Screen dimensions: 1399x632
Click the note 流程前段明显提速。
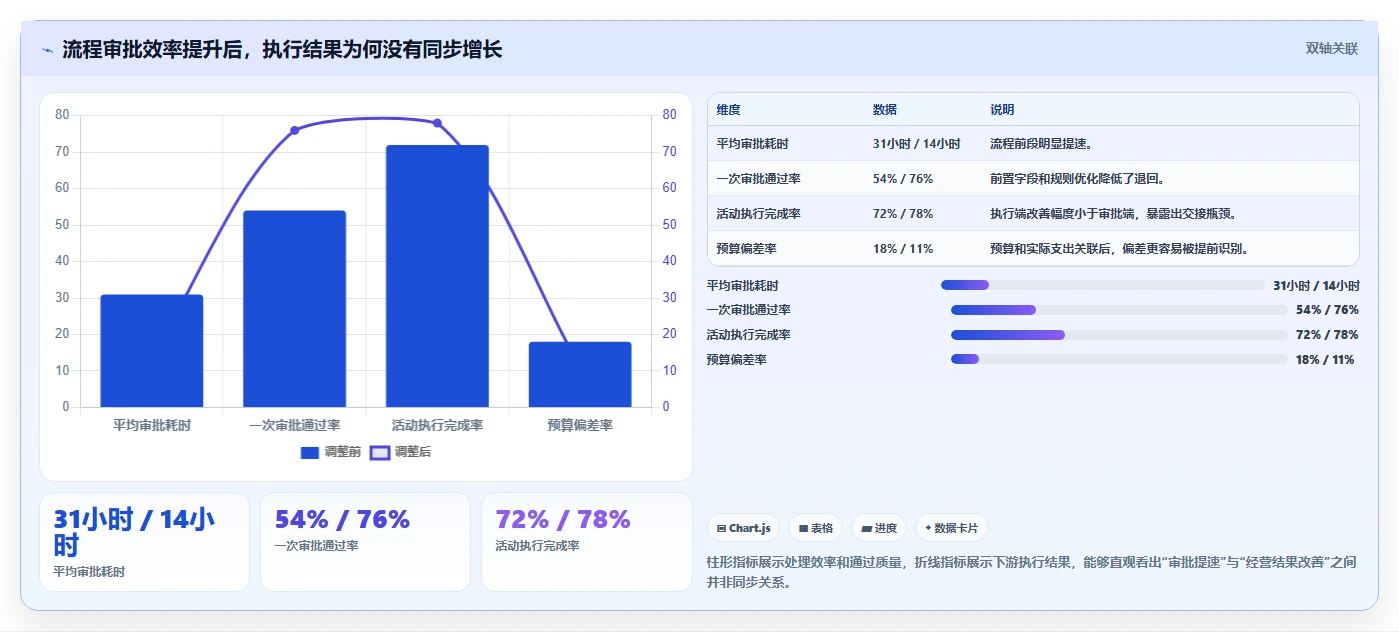pos(1041,144)
